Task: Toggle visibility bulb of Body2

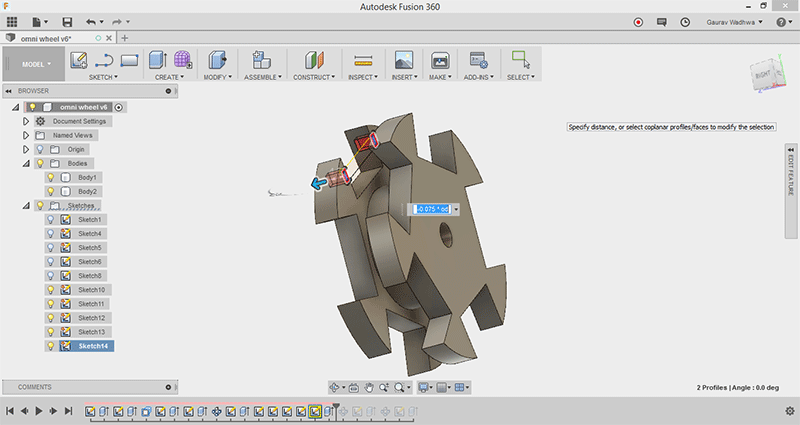Action: pyautogui.click(x=51, y=191)
